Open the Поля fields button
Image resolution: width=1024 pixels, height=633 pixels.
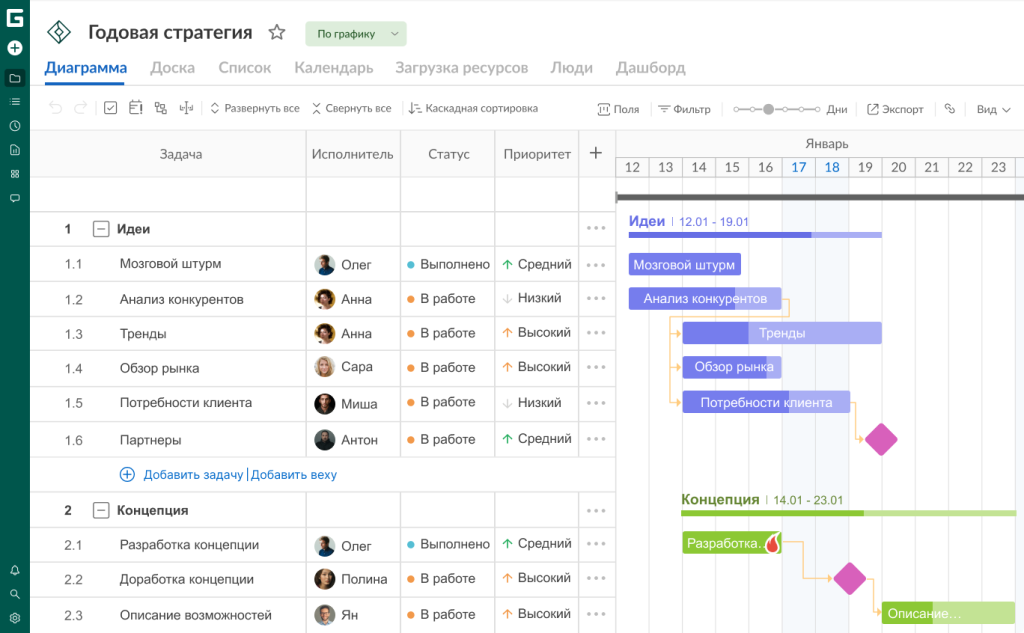618,109
